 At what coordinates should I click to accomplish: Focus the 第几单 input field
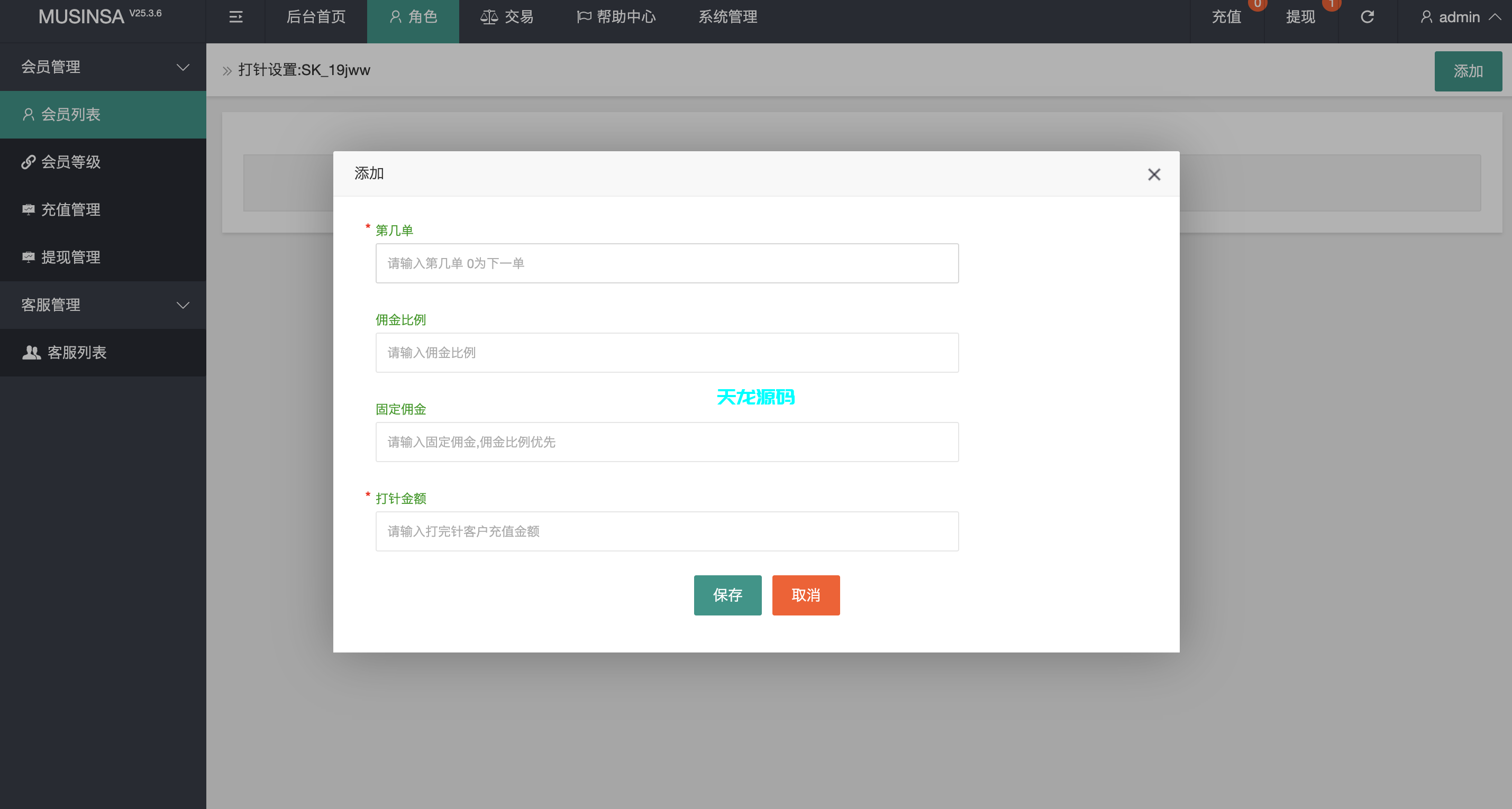pyautogui.click(x=667, y=263)
